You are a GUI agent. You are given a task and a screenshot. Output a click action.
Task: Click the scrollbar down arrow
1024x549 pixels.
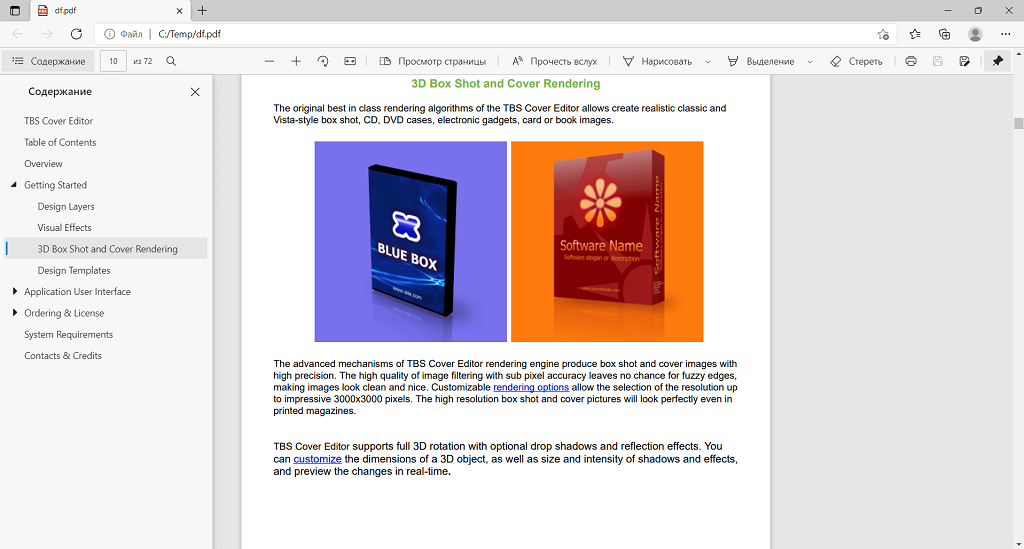pyautogui.click(x=1018, y=544)
